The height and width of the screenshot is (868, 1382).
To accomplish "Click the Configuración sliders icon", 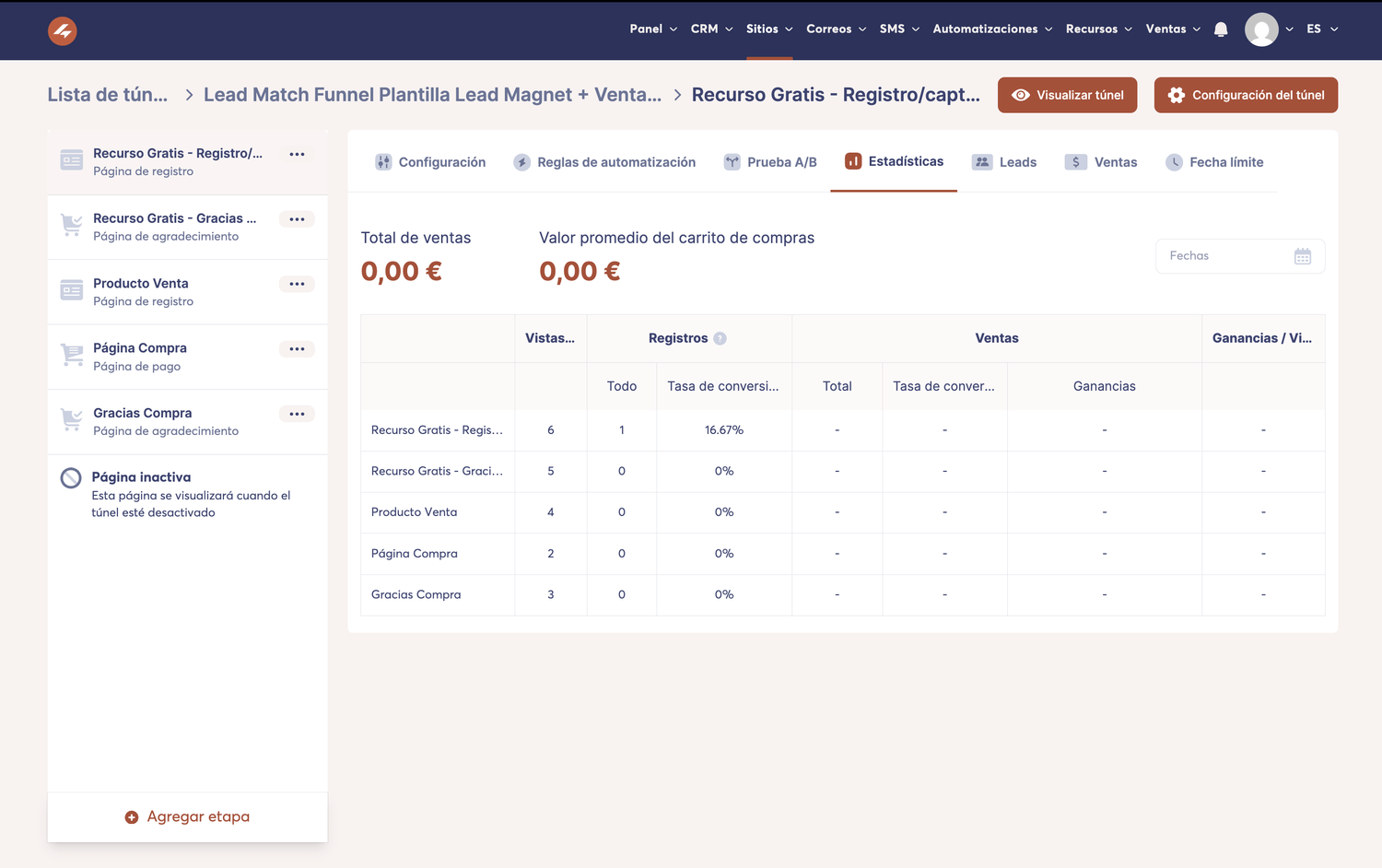I will (x=383, y=162).
